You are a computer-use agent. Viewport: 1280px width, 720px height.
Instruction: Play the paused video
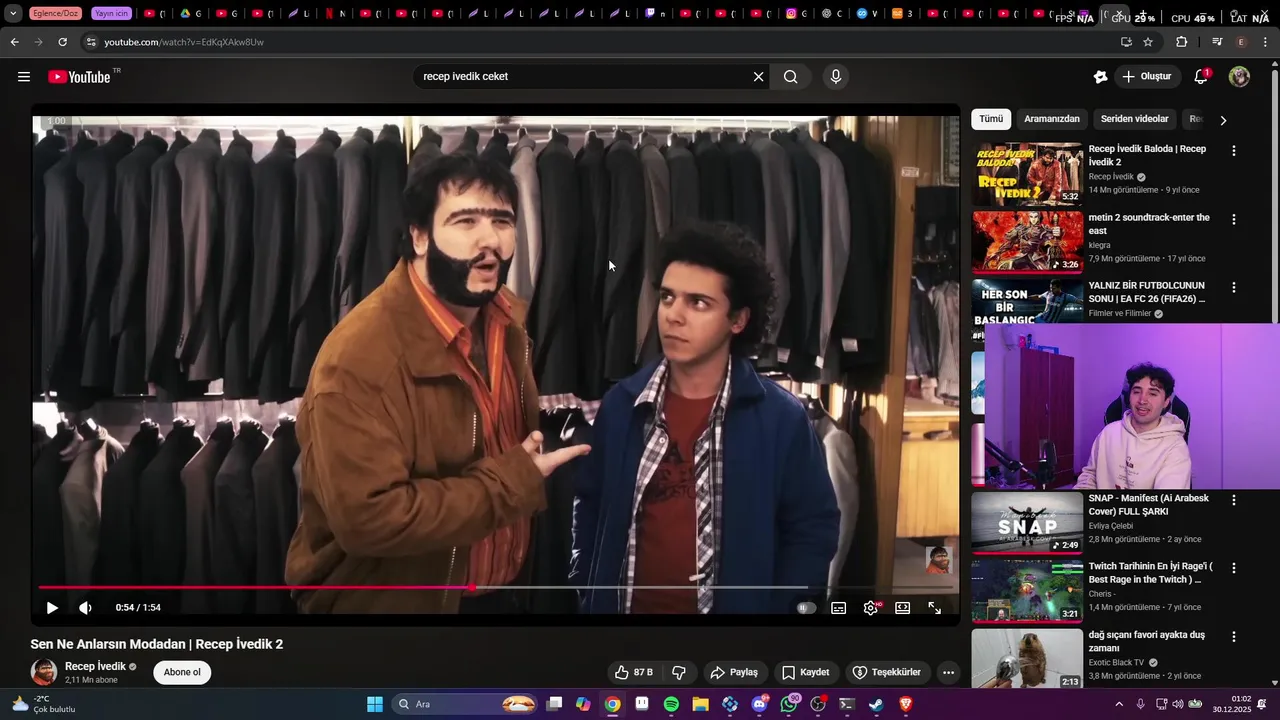(52, 608)
